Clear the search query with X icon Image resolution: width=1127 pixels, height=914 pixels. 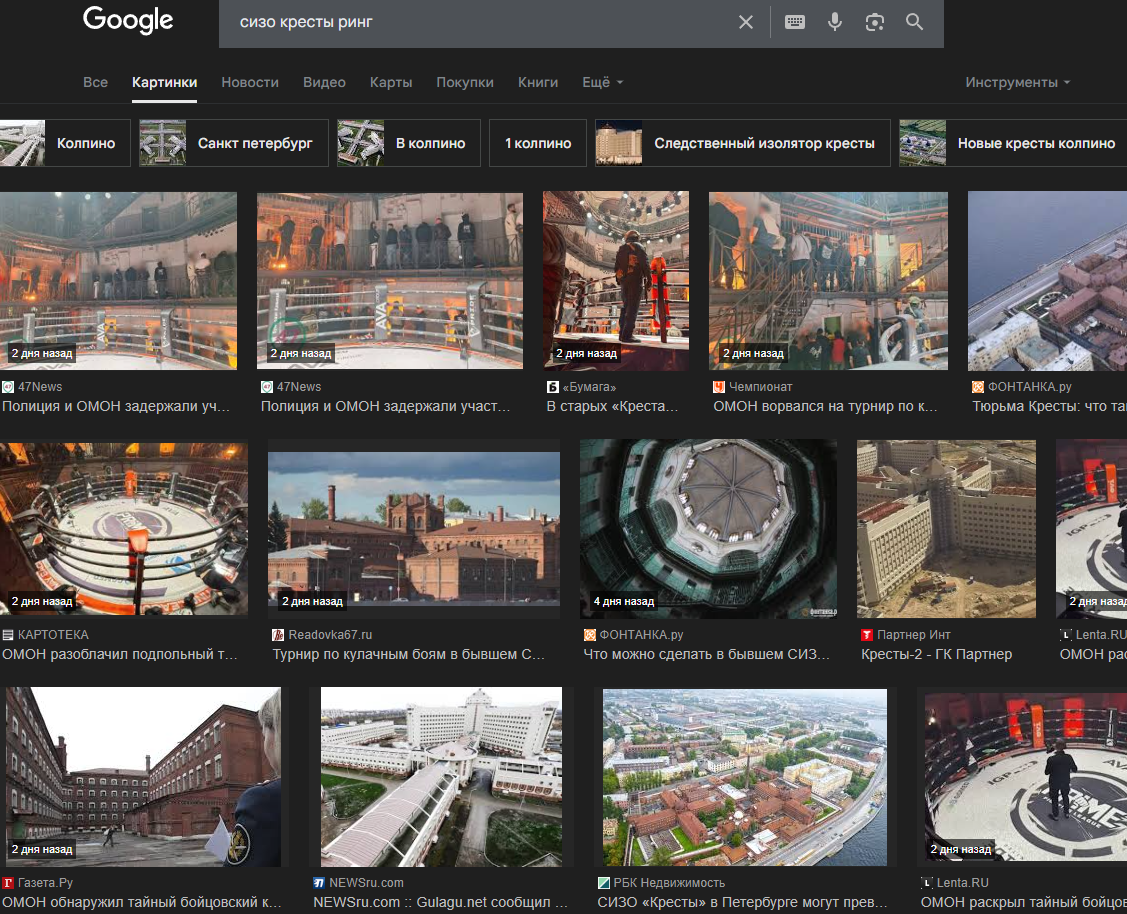pos(746,22)
